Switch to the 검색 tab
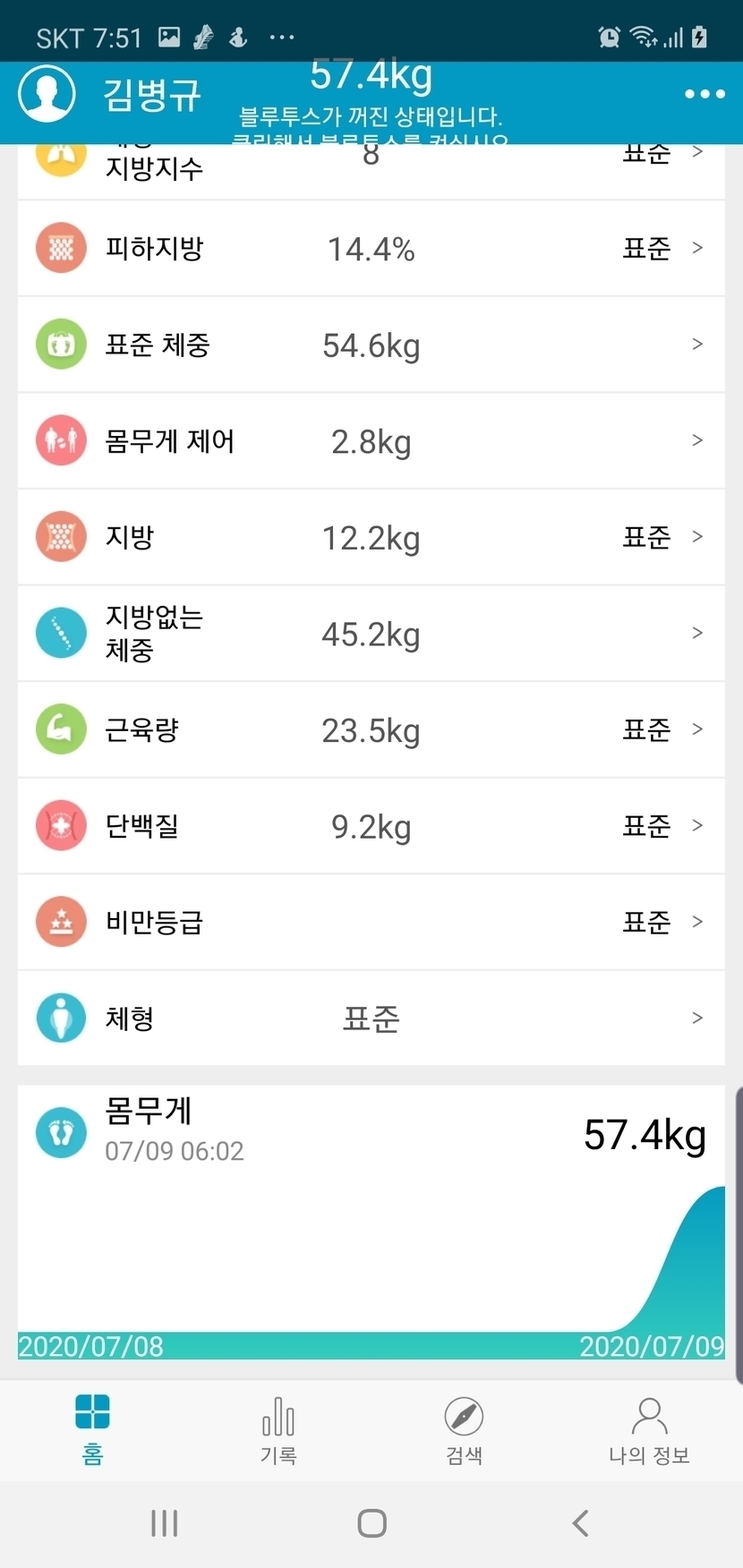Screen dimensions: 743x1568 [464, 1429]
